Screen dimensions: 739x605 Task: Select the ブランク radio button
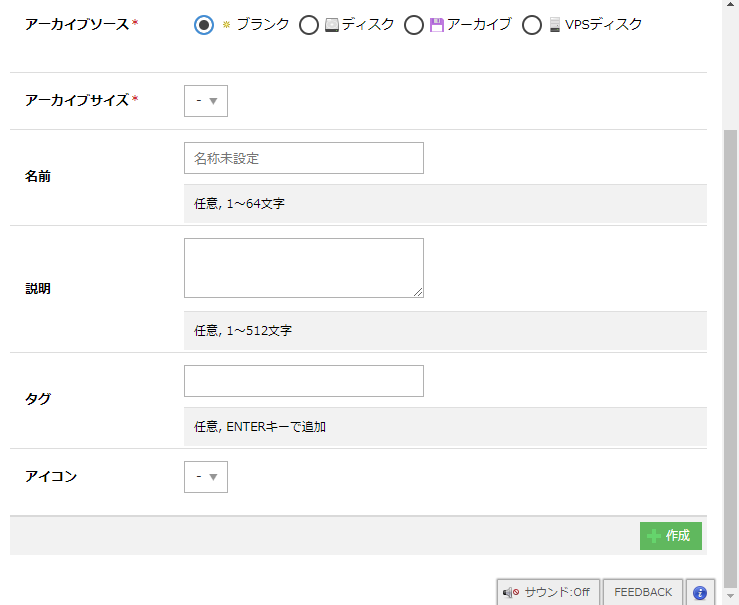(204, 25)
